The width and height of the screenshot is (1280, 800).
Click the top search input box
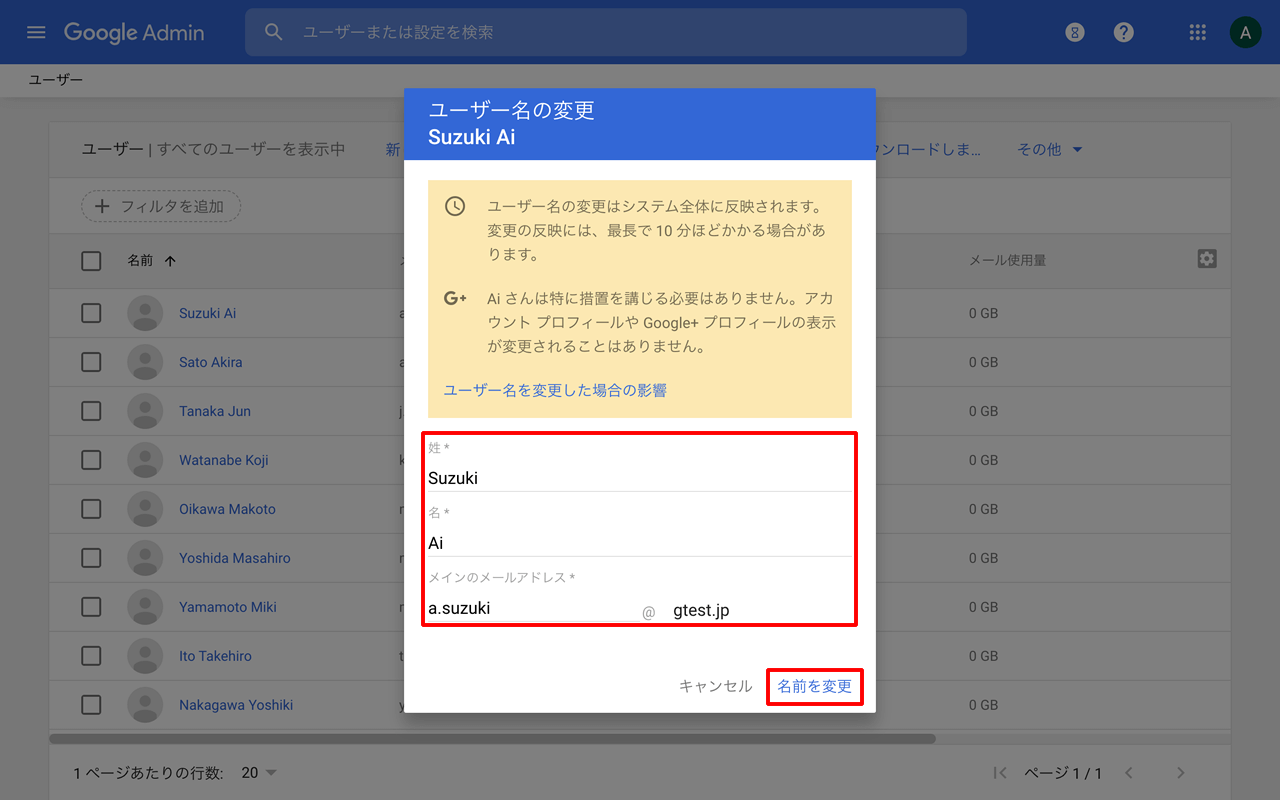coord(606,32)
